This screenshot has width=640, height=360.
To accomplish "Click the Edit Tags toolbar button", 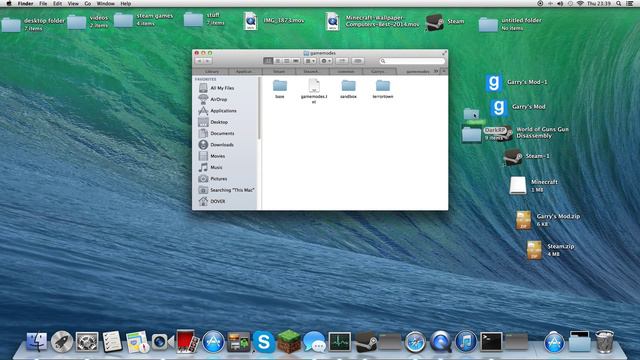I will point(358,61).
